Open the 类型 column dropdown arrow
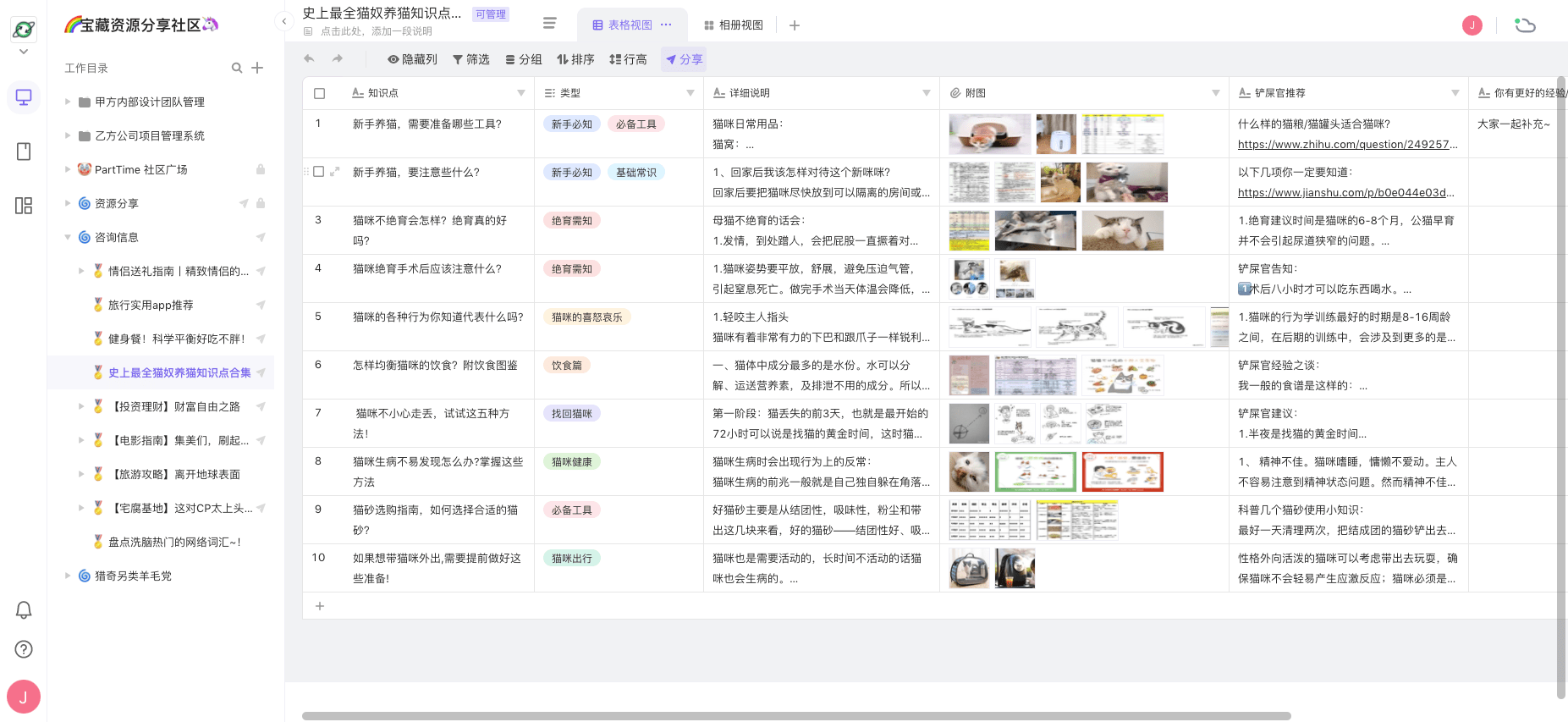 click(x=690, y=93)
